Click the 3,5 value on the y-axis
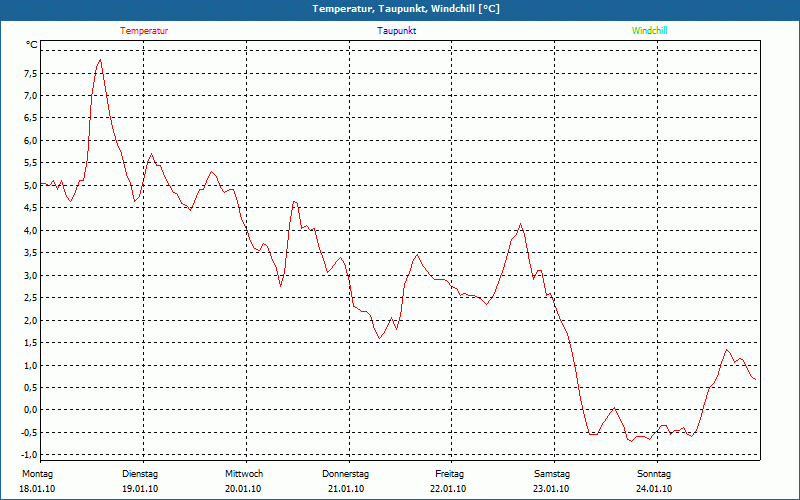 pos(30,253)
